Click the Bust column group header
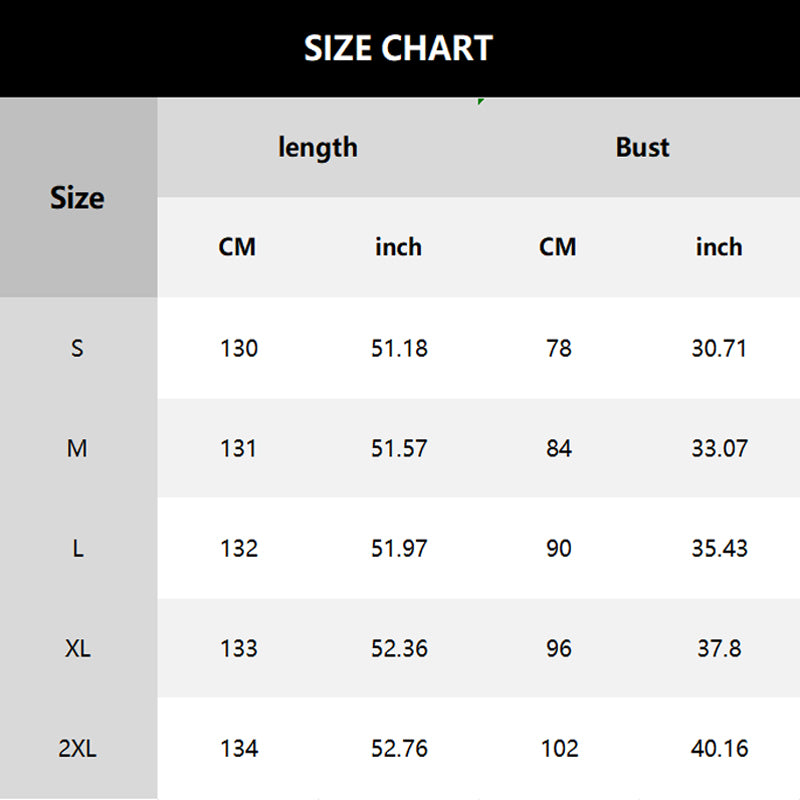This screenshot has height=800, width=800. coord(642,147)
